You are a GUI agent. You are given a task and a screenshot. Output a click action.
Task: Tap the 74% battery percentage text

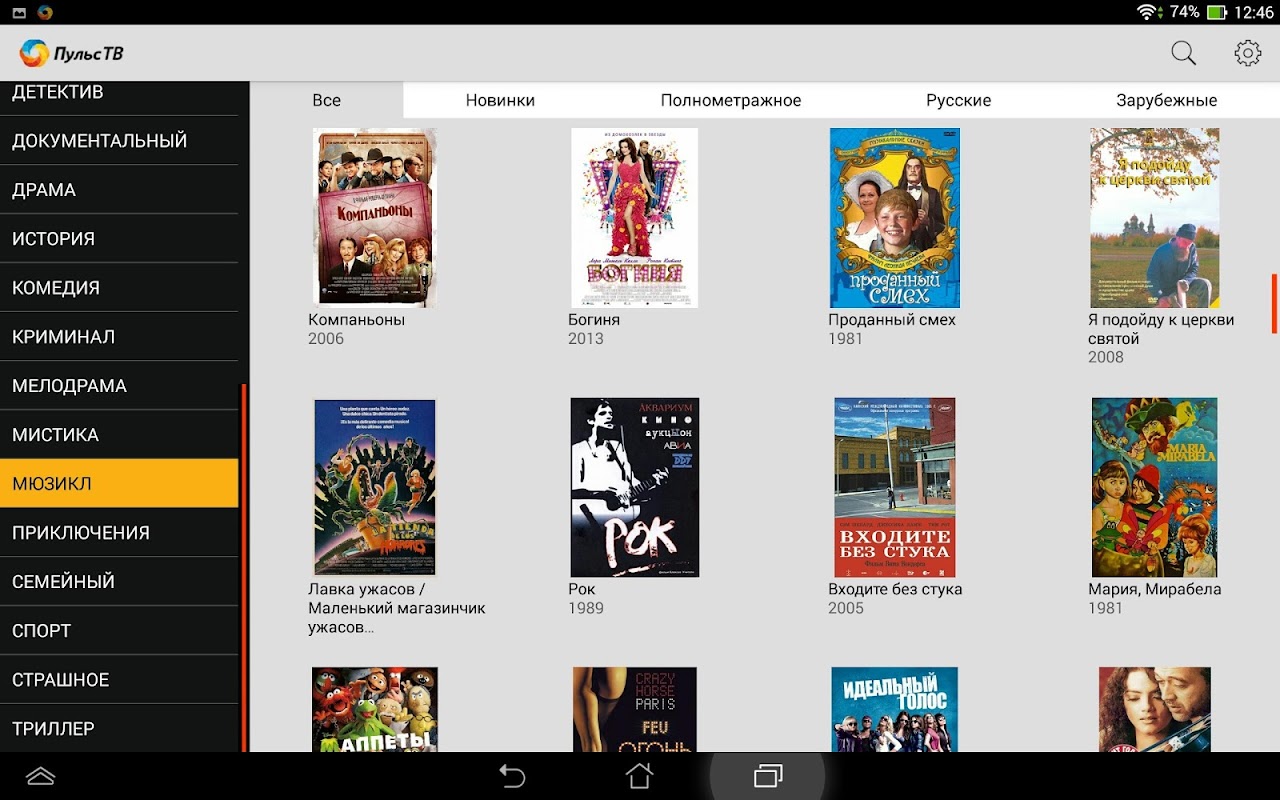(1184, 12)
